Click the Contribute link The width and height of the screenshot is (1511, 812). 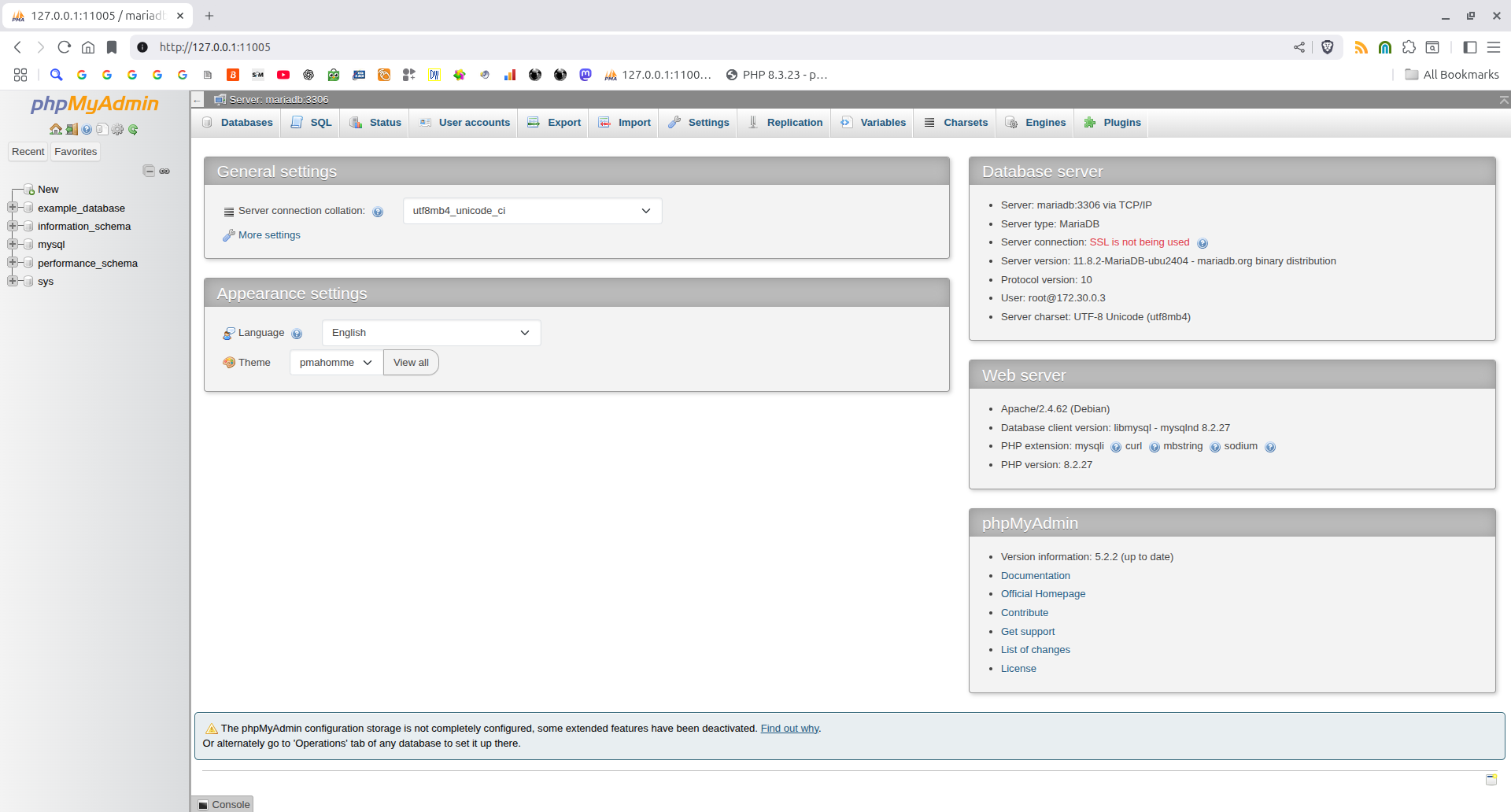tap(1025, 613)
